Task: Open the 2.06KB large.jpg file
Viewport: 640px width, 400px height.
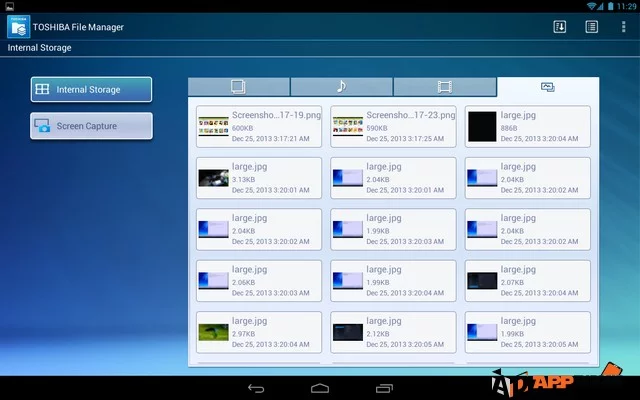Action: (259, 281)
